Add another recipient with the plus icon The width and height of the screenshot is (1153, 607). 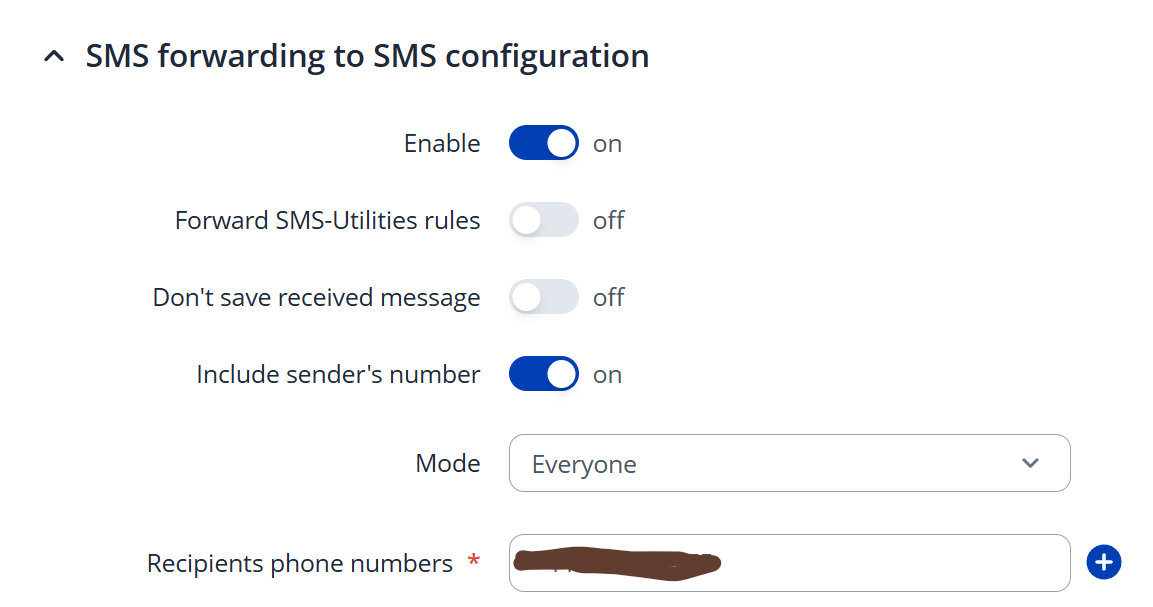pos(1103,563)
